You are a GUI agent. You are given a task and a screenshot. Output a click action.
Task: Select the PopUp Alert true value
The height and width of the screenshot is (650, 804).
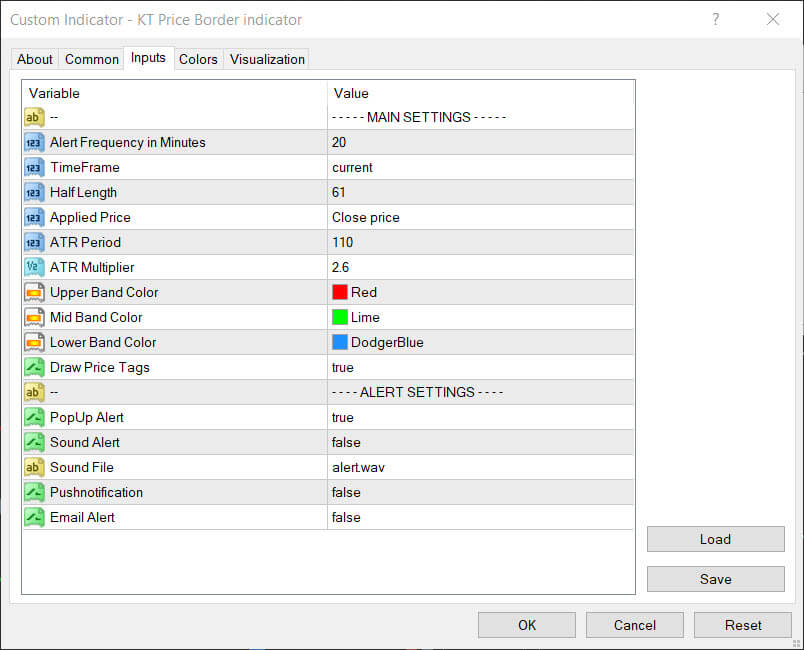tap(343, 417)
